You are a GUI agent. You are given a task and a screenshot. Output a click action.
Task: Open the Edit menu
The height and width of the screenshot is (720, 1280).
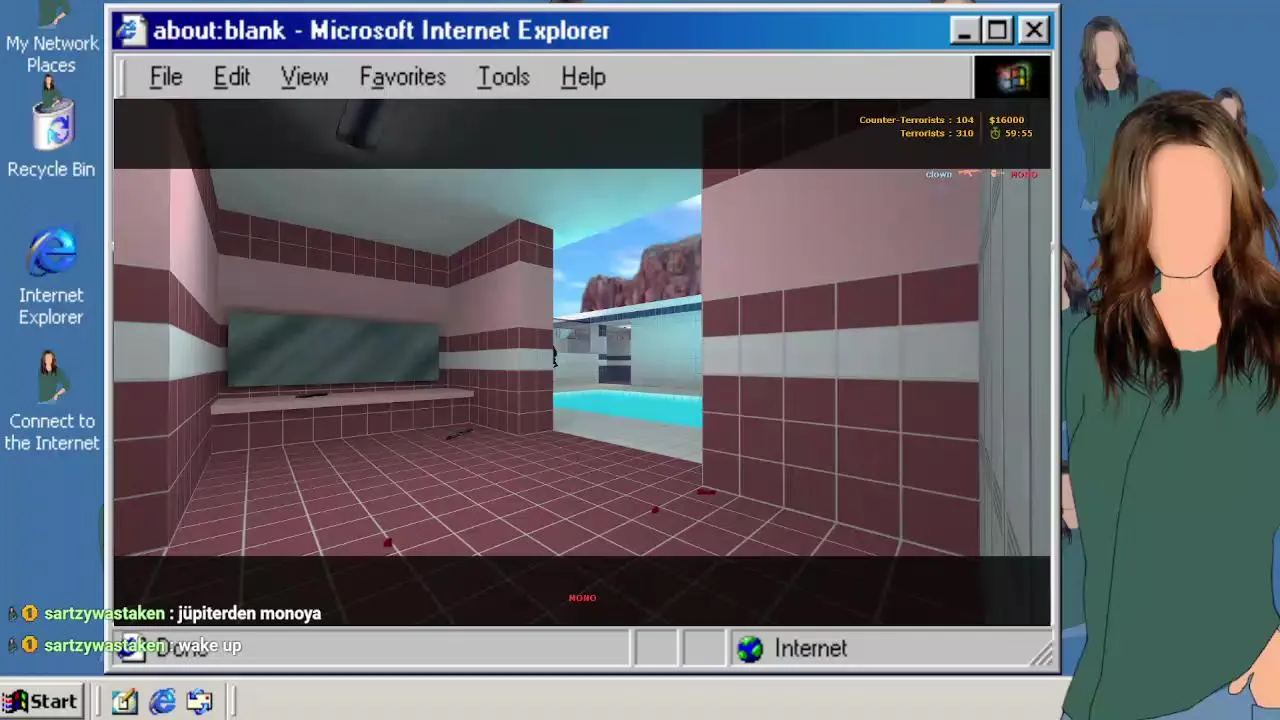click(231, 77)
